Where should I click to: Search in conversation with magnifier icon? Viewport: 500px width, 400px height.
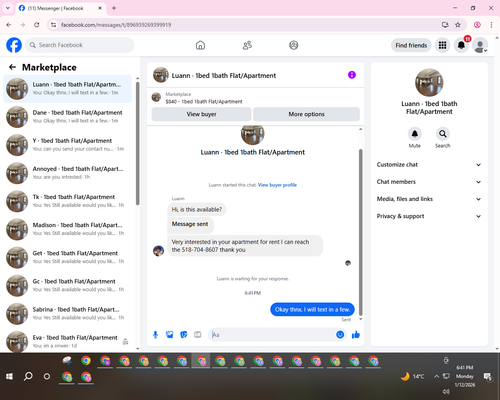point(443,134)
